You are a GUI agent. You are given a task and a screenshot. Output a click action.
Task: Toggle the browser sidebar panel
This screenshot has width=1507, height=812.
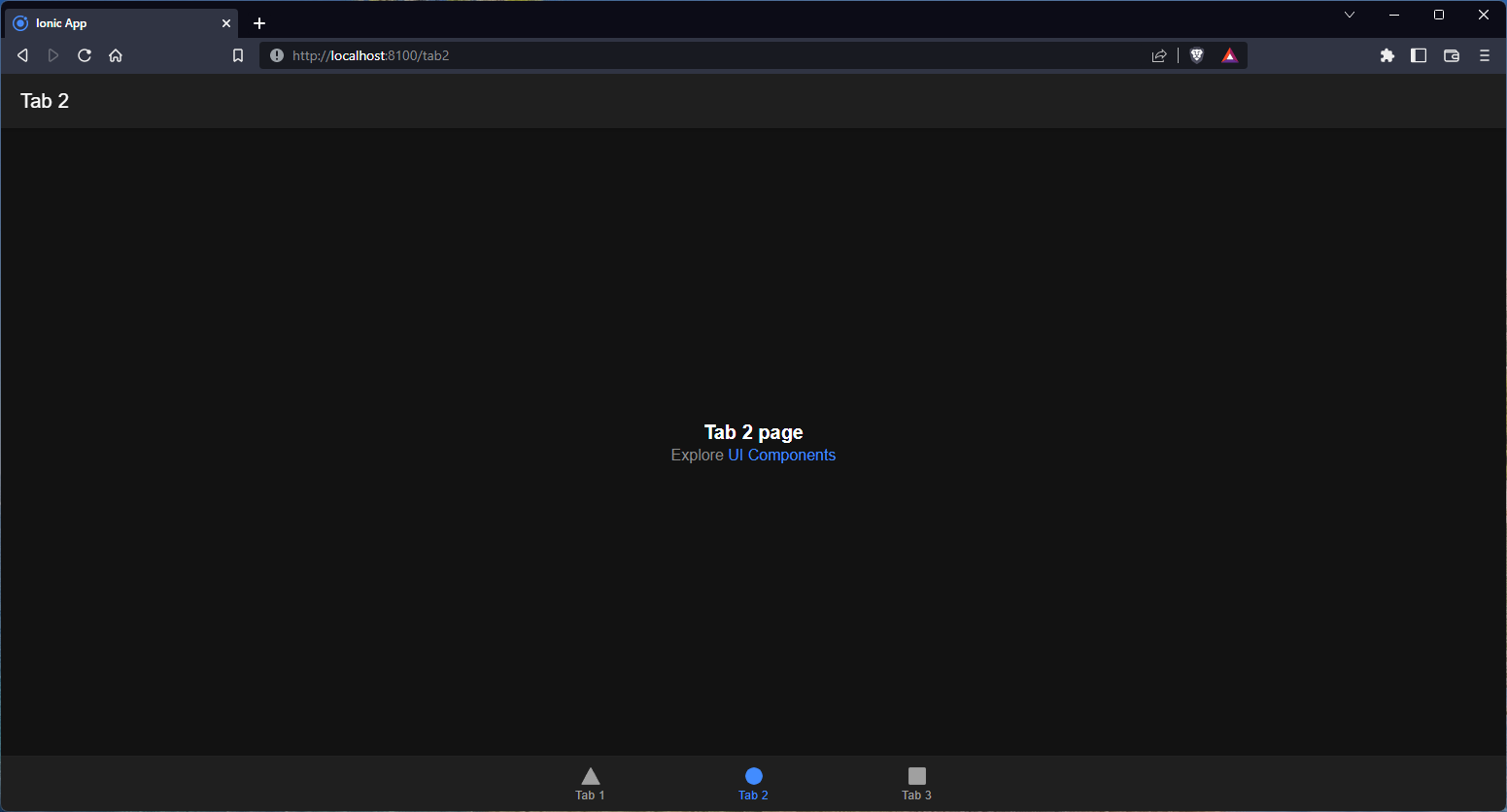(x=1419, y=55)
